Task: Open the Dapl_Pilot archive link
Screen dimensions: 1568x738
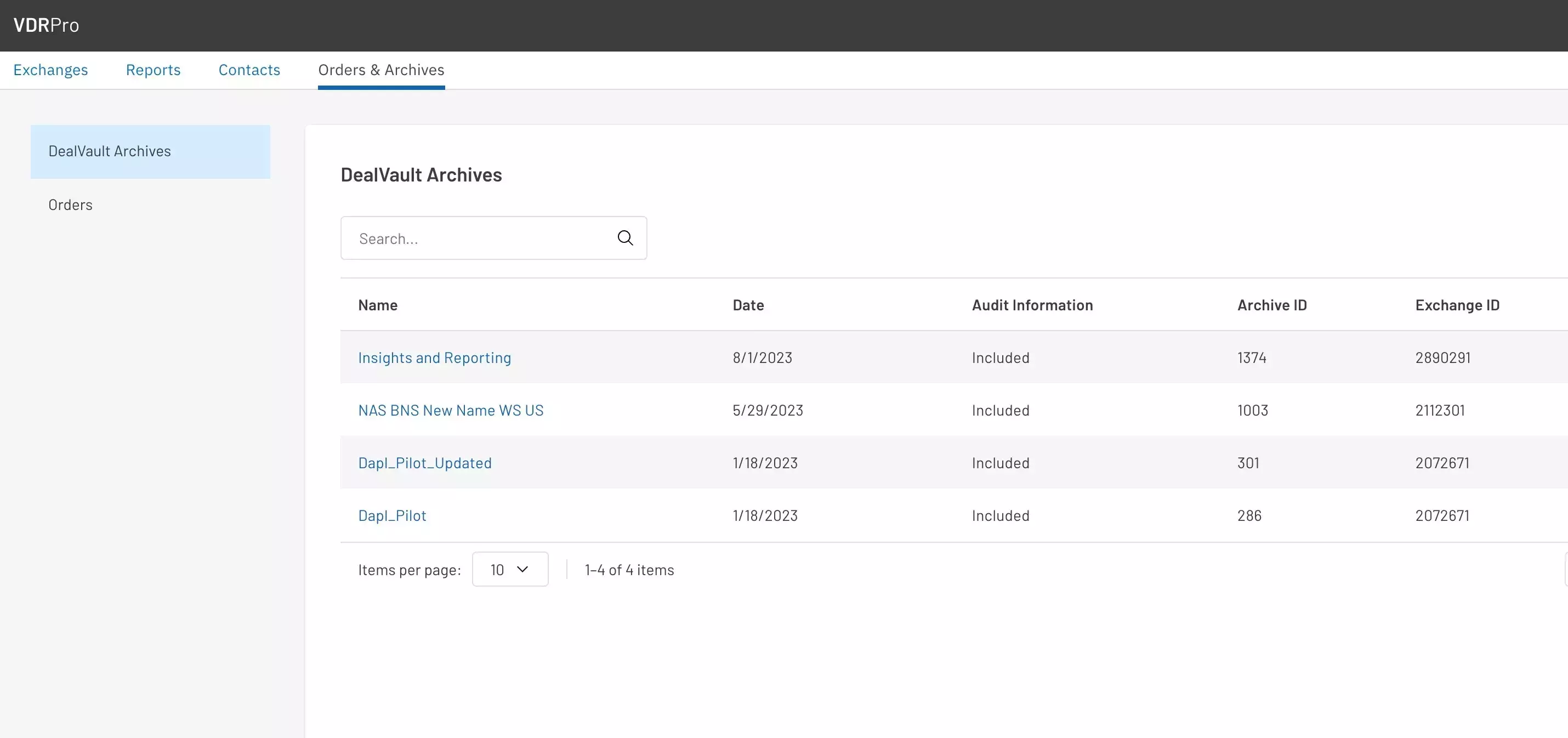Action: (x=392, y=516)
